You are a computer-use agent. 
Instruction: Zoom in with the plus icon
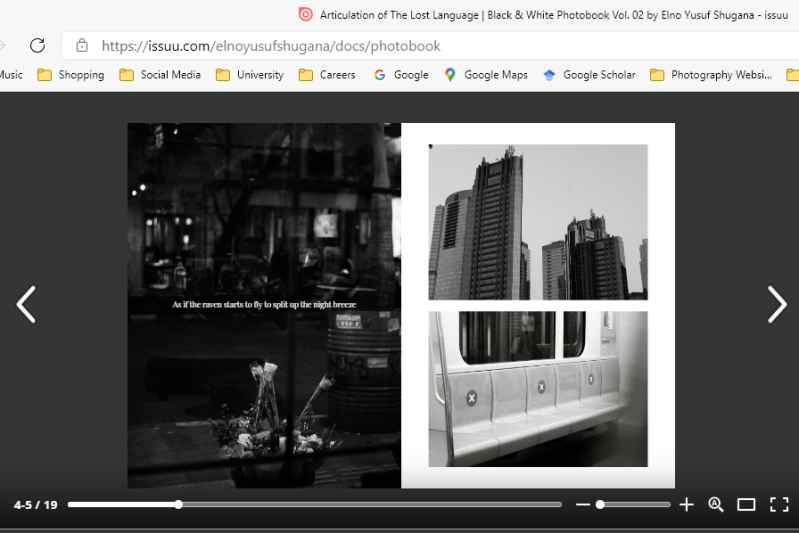pos(686,504)
